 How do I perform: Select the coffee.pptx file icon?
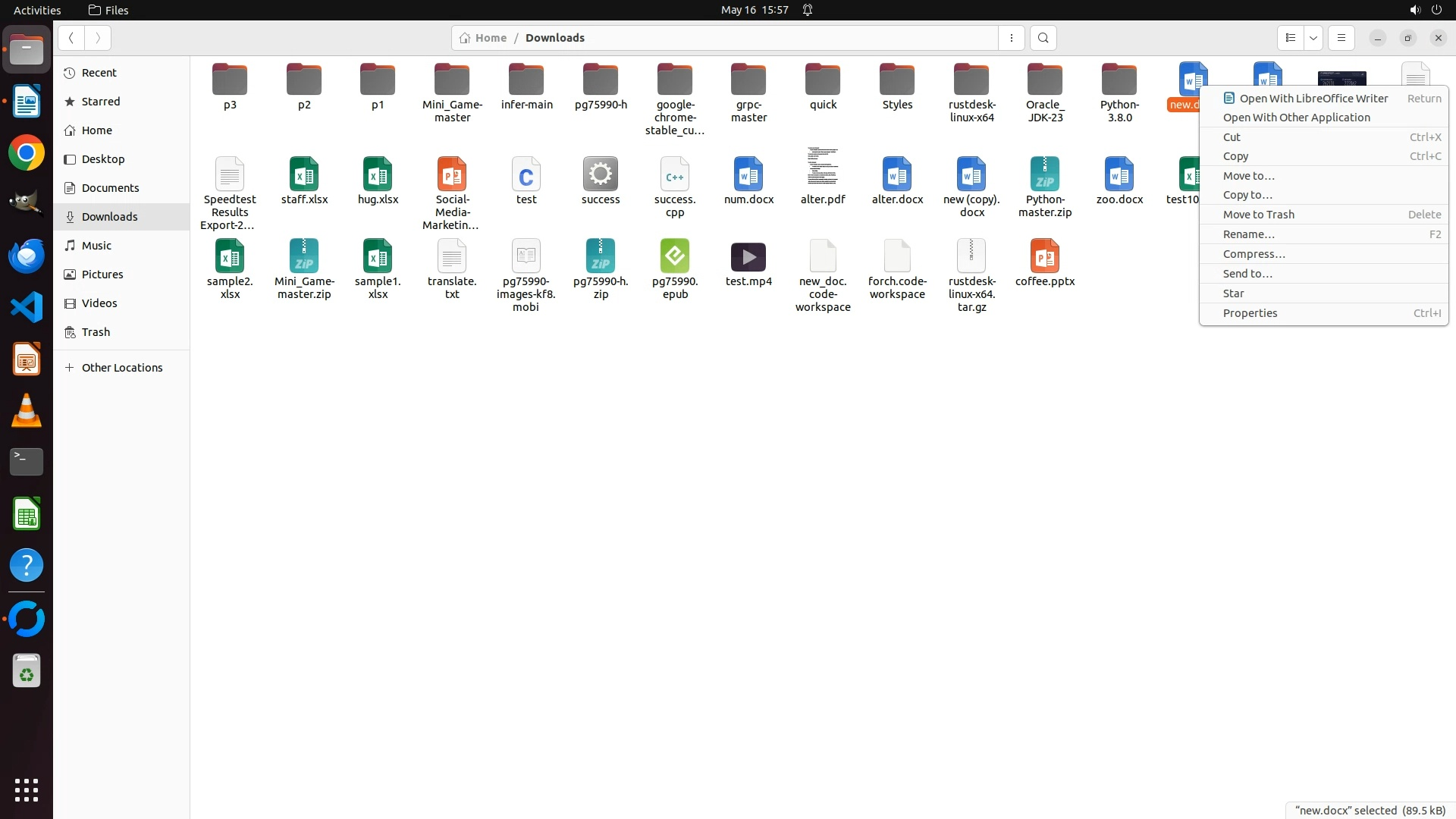[1044, 257]
